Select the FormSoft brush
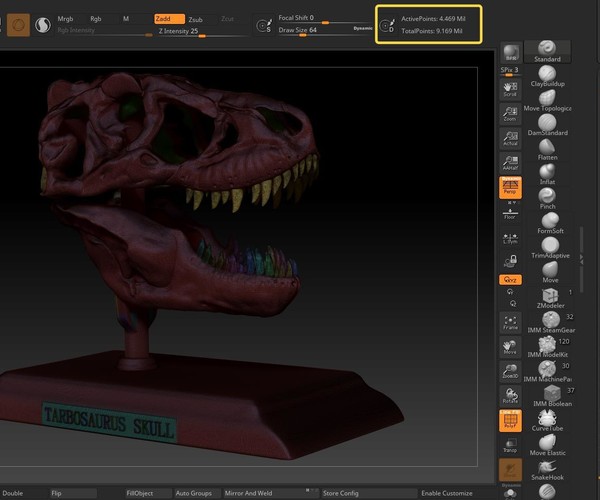Viewport: 600px width, 500px height. tap(550, 223)
